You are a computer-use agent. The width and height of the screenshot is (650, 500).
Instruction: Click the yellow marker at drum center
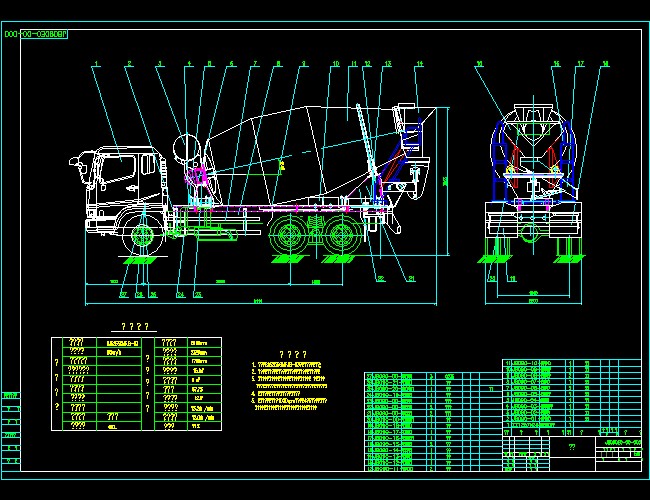[x=282, y=166]
